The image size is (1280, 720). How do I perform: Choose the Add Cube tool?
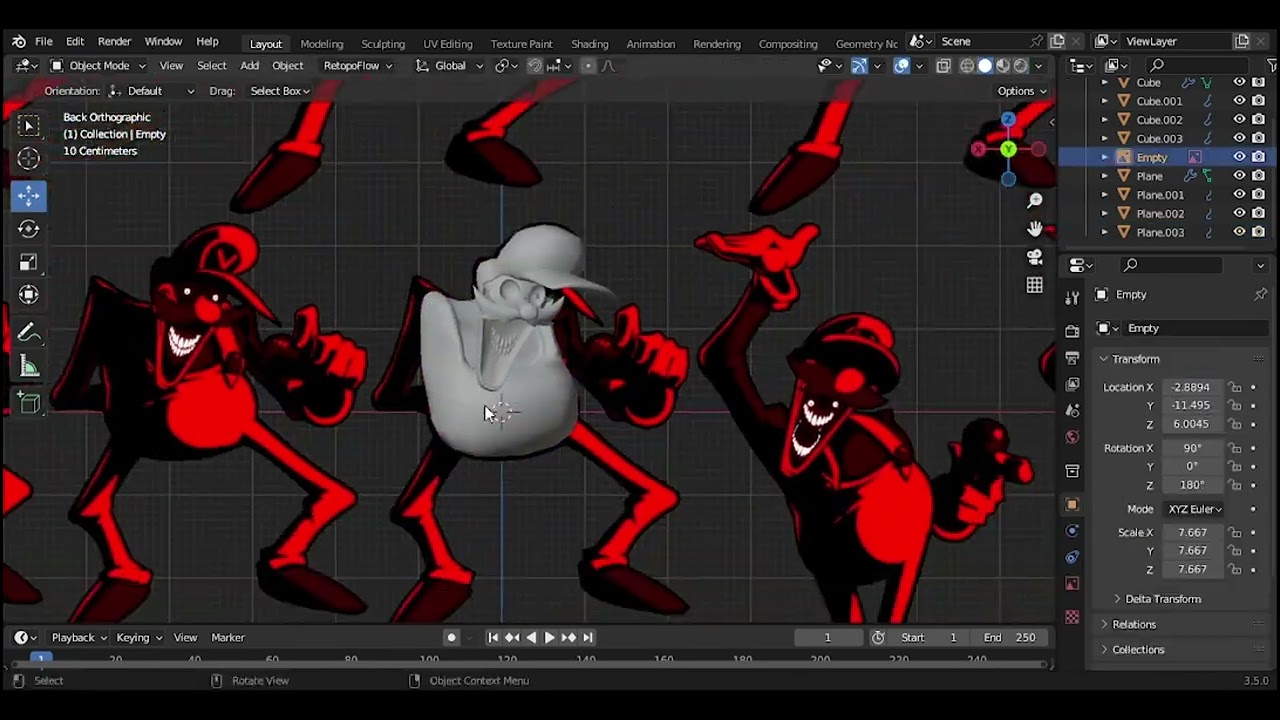[x=28, y=403]
